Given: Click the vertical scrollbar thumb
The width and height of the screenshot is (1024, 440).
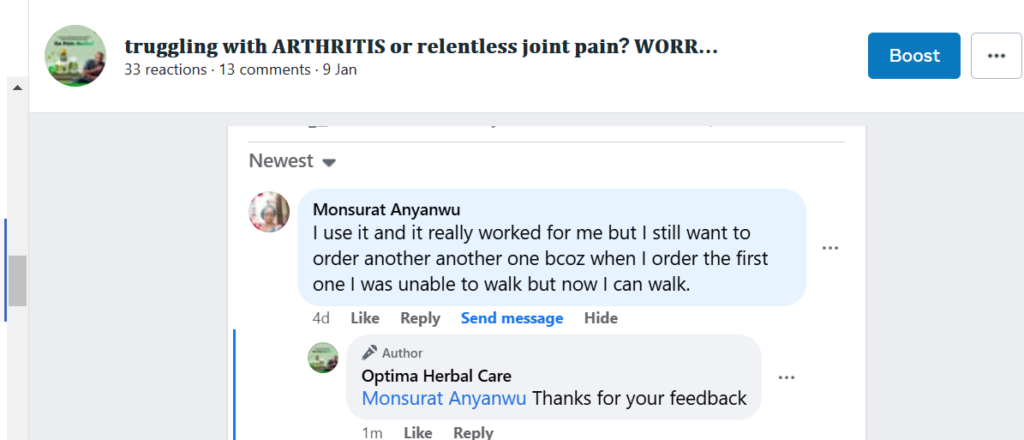Looking at the screenshot, I should click(x=17, y=280).
